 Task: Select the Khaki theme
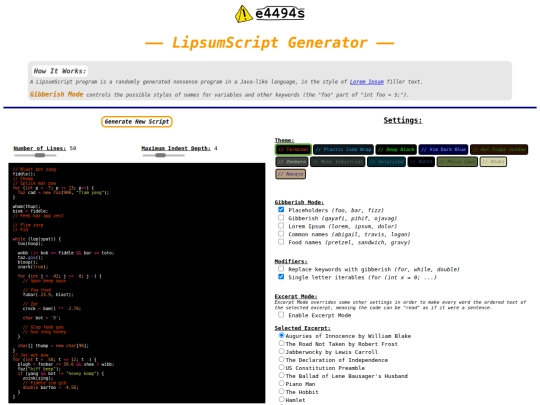(493, 162)
